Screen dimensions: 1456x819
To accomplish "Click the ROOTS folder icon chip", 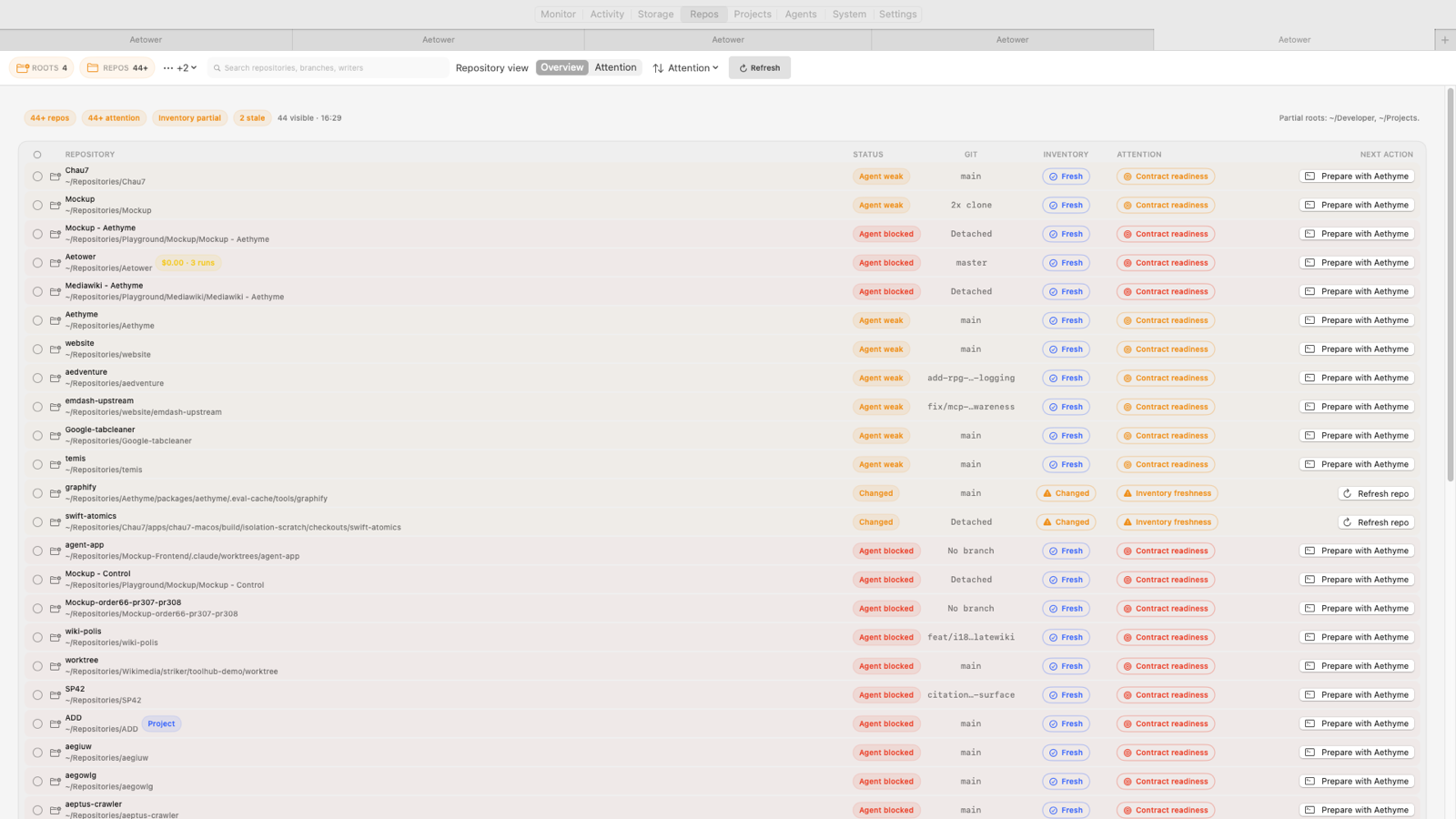I will coord(42,67).
